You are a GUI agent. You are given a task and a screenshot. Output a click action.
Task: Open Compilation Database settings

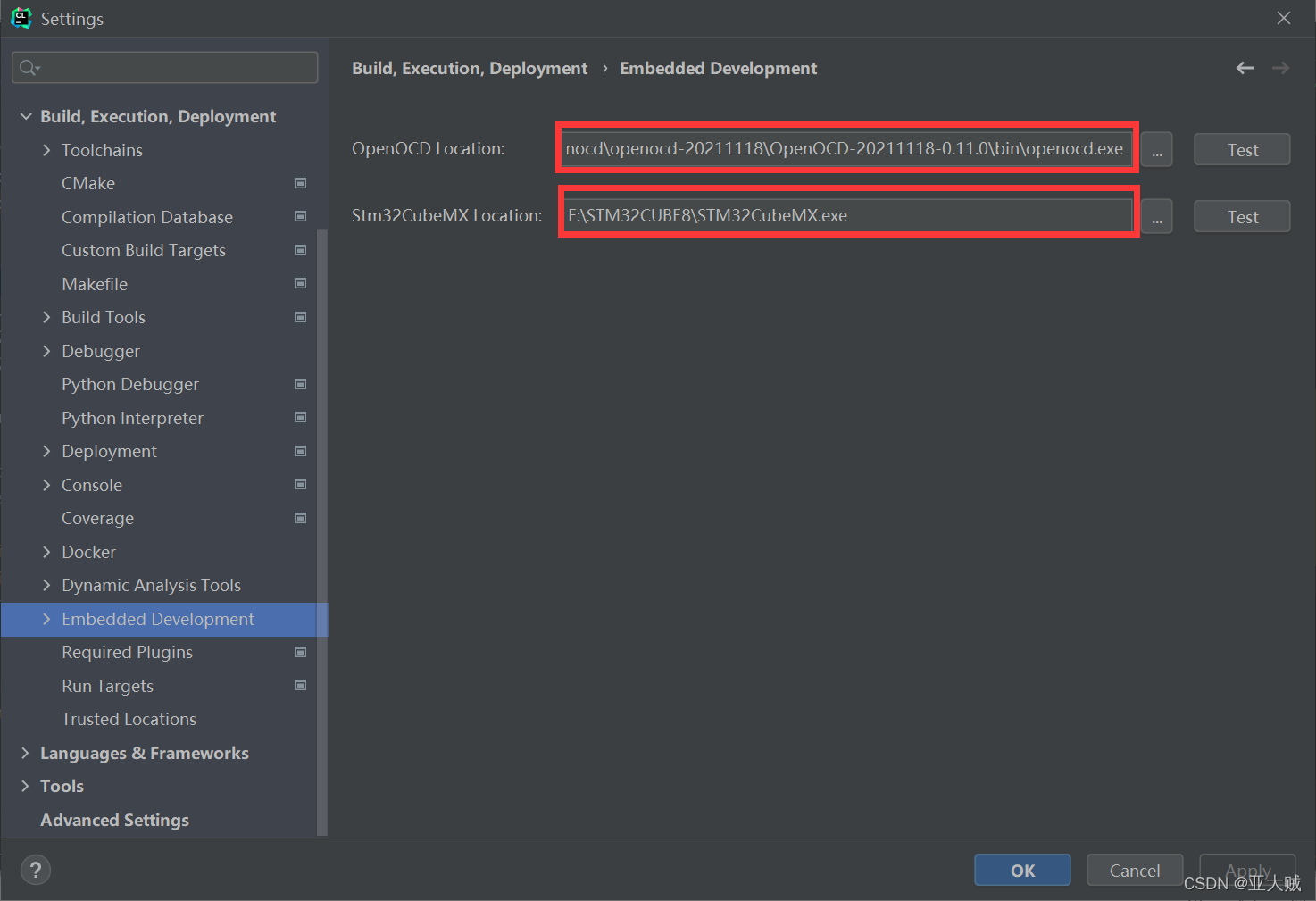(x=147, y=217)
